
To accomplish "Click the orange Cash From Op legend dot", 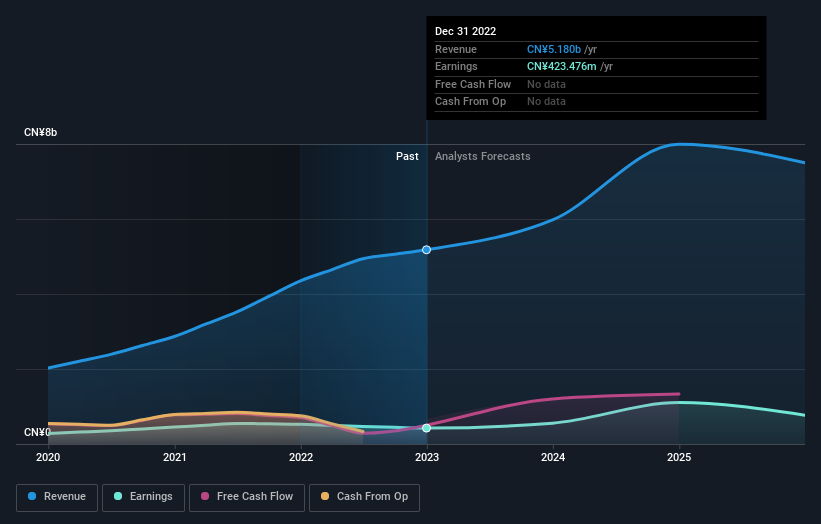I will 325,496.
